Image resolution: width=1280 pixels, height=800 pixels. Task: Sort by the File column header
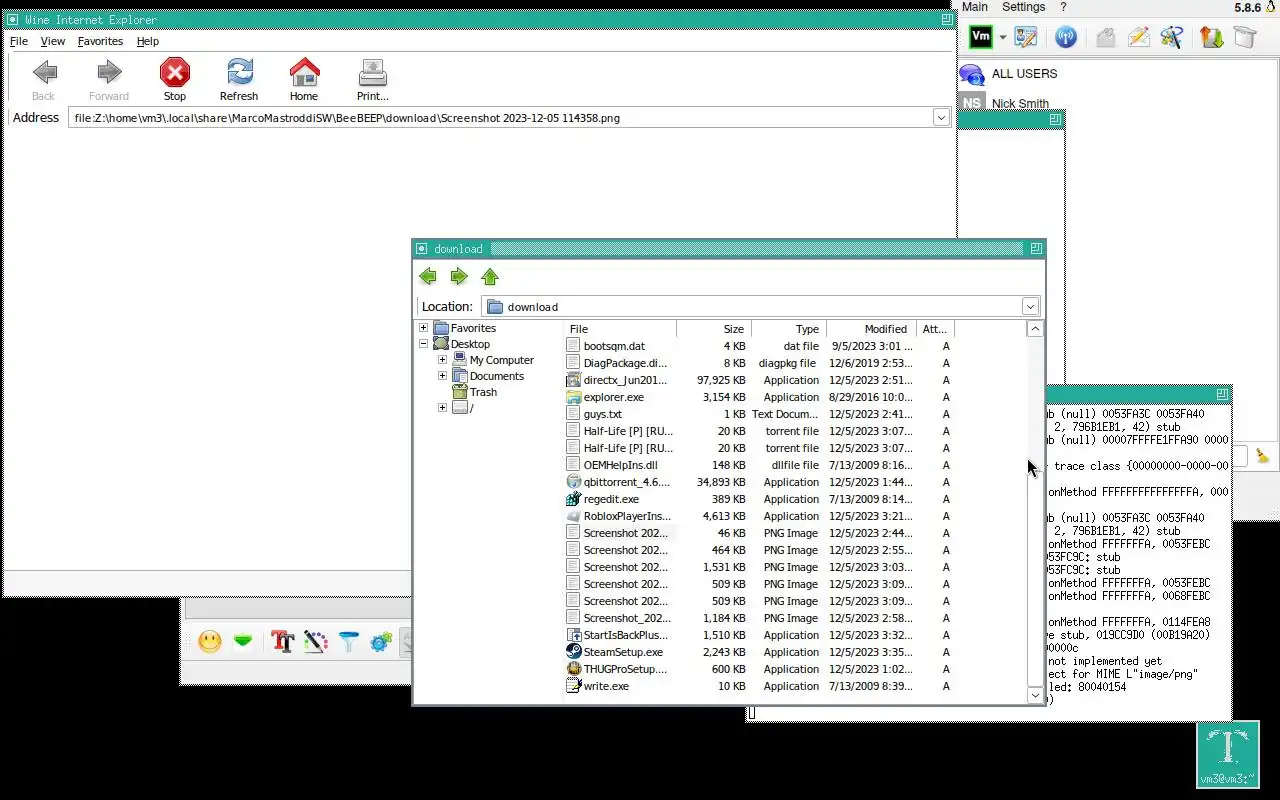(621, 329)
